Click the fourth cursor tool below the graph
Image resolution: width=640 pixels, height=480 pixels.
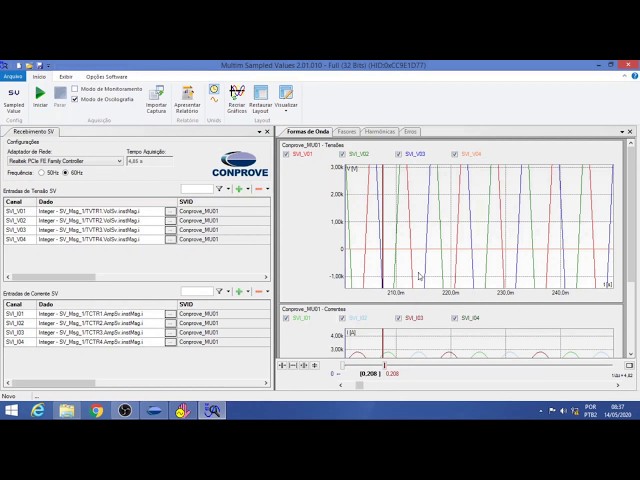tap(314, 365)
